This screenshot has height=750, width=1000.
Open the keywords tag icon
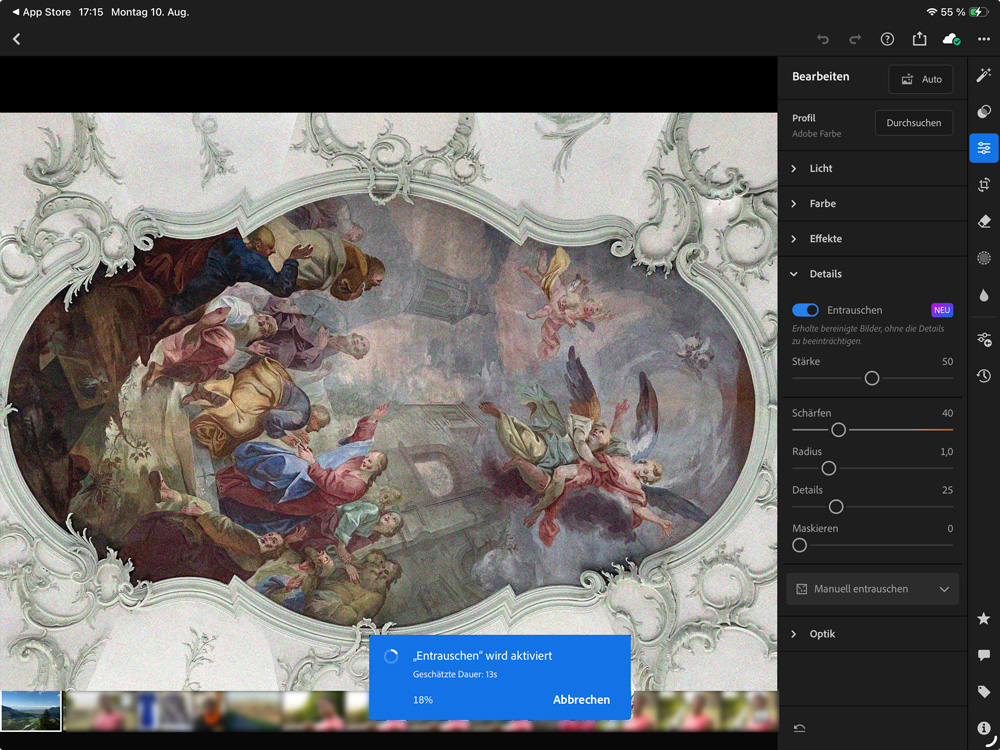pos(984,691)
